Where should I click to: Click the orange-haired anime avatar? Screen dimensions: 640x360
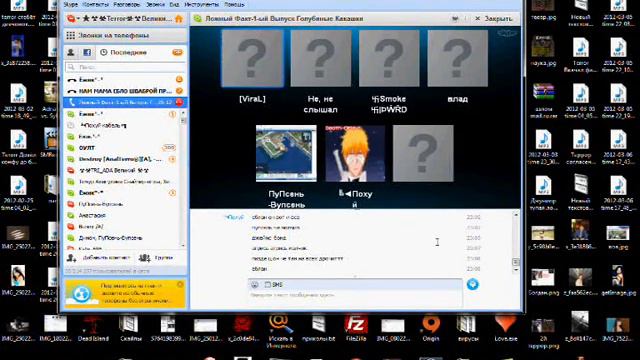point(355,153)
